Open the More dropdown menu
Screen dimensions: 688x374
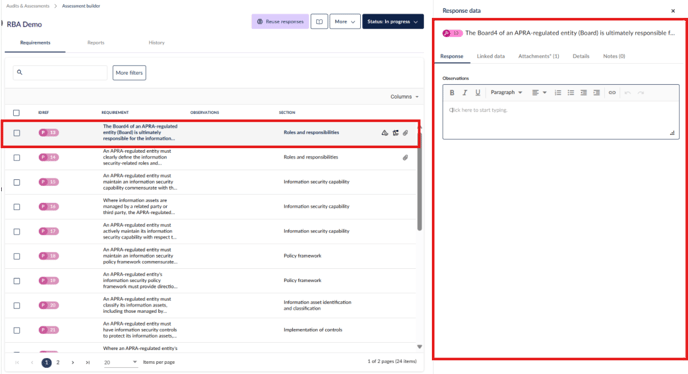(x=345, y=22)
